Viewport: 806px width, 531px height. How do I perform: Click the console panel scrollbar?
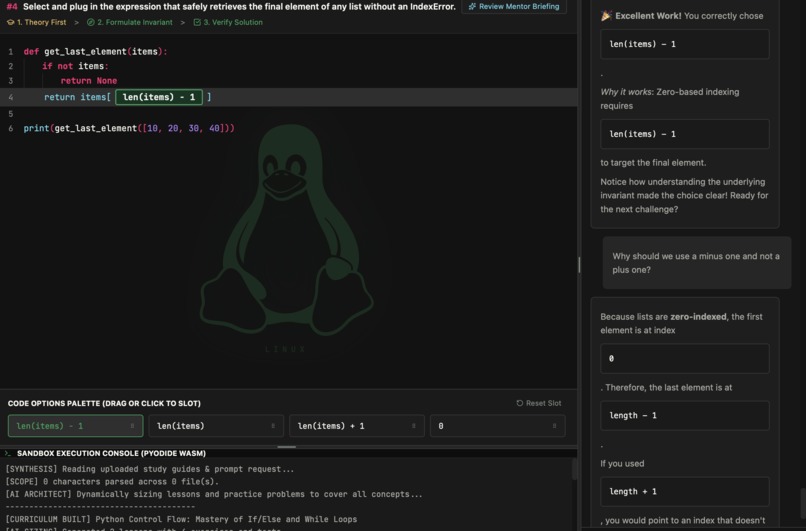[574, 469]
